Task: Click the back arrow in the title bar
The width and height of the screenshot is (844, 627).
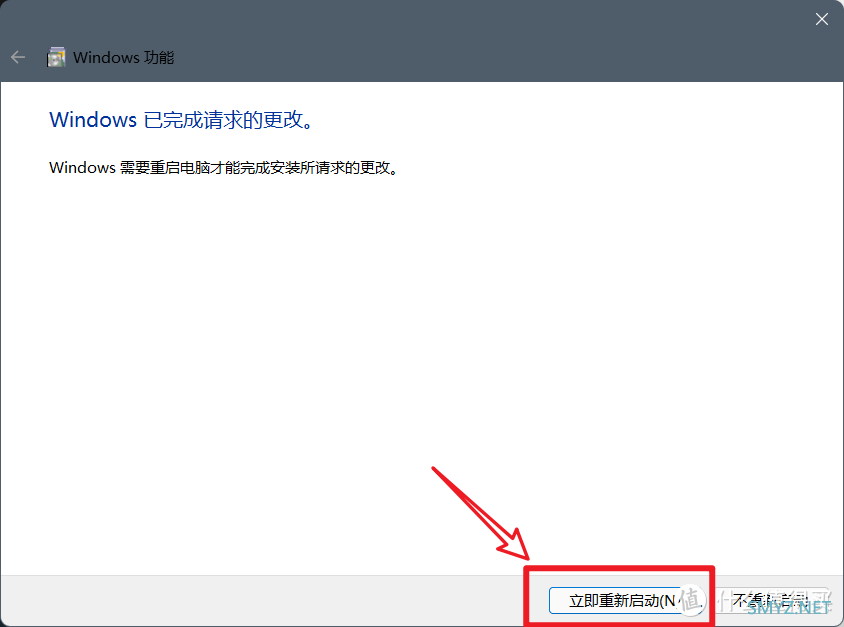Action: point(18,57)
